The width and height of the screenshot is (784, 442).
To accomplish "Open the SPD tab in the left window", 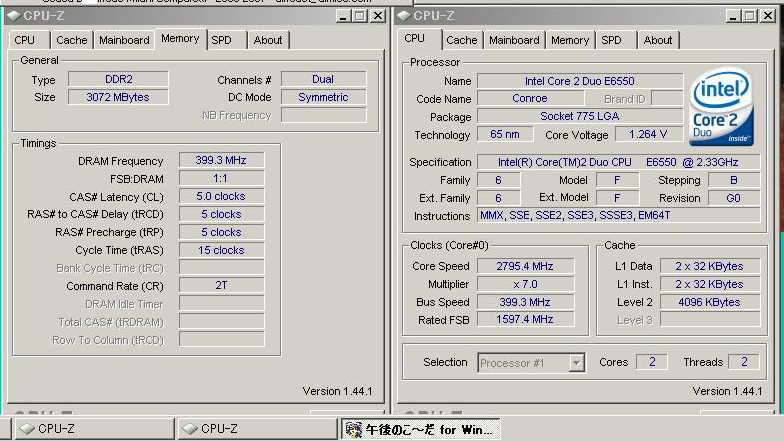I will pos(222,40).
